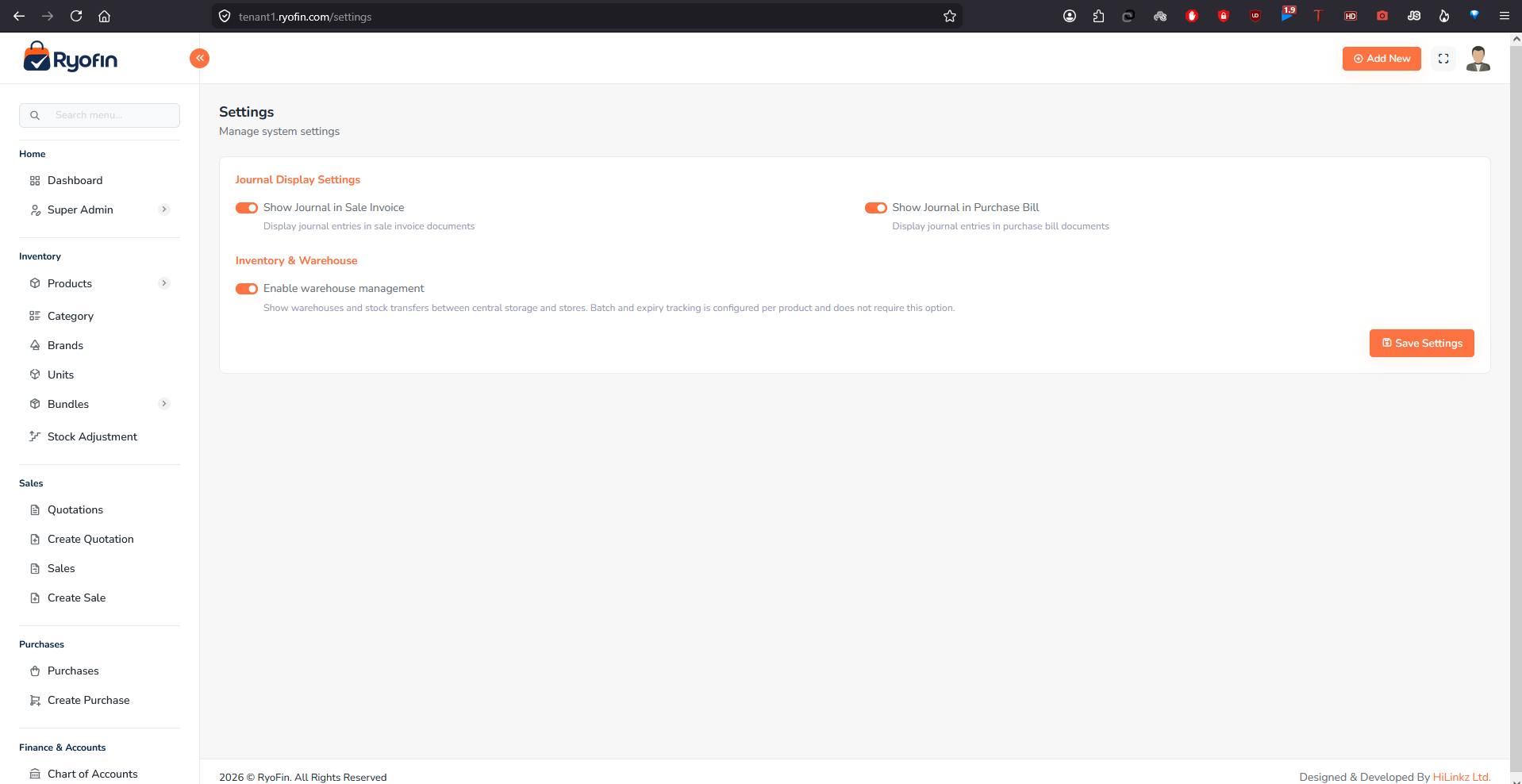Toggle Show Journal in Purchase Bill
Image resolution: width=1522 pixels, height=784 pixels.
click(876, 208)
